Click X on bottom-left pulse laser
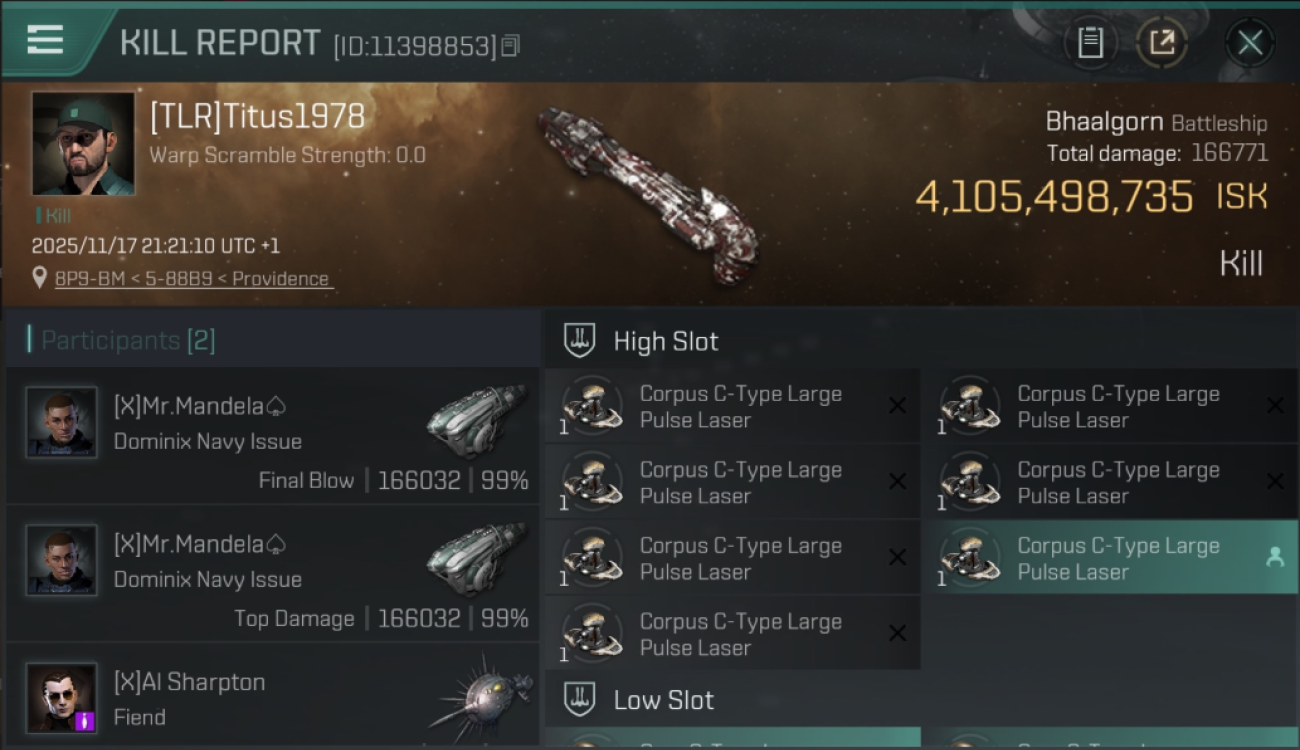Image resolution: width=1300 pixels, height=750 pixels. 898,633
